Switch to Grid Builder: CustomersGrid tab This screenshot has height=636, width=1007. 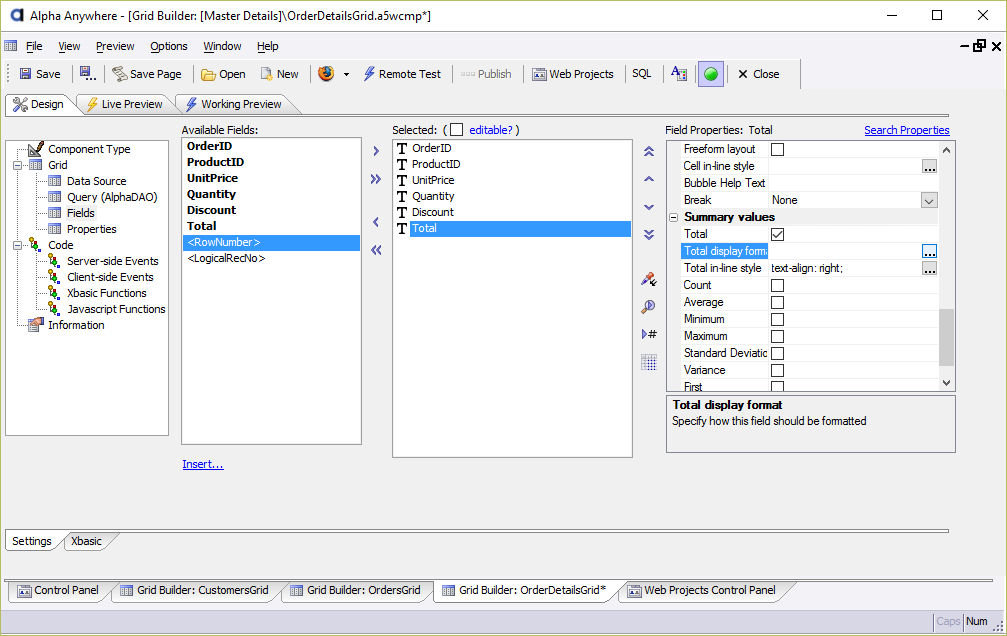[x=195, y=590]
